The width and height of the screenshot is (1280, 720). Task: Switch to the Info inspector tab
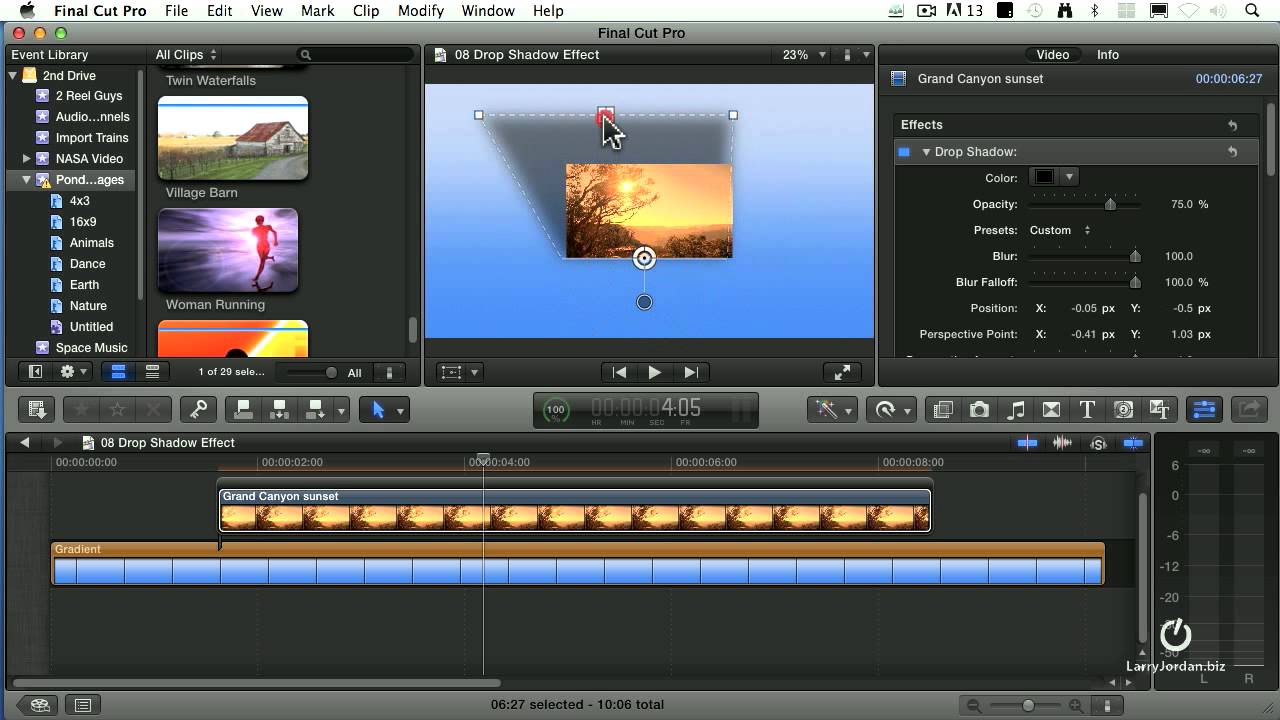pos(1108,55)
